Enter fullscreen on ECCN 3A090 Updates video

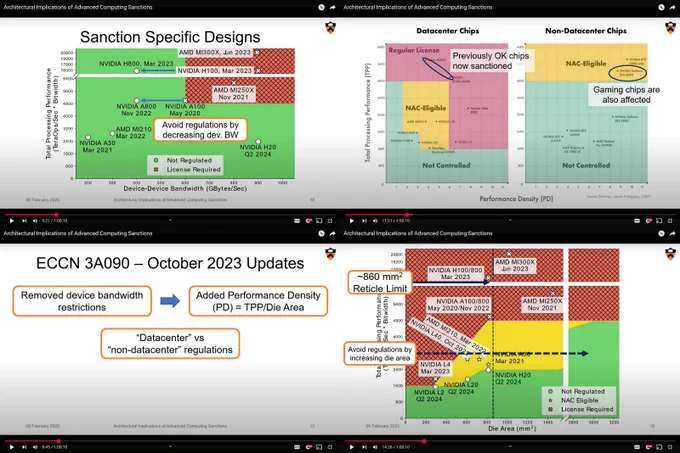click(x=330, y=447)
